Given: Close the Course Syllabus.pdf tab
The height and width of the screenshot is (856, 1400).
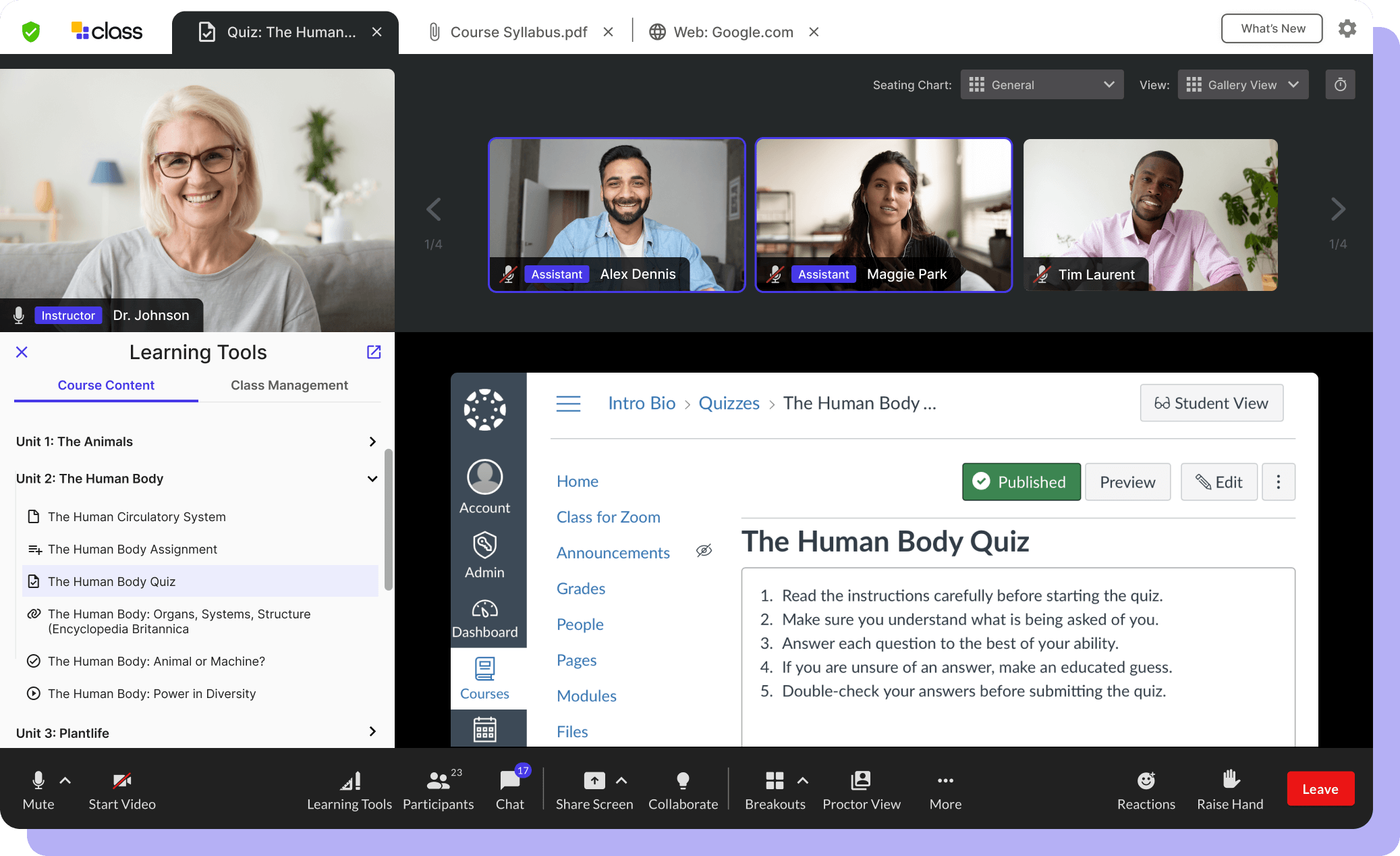Looking at the screenshot, I should (x=608, y=32).
